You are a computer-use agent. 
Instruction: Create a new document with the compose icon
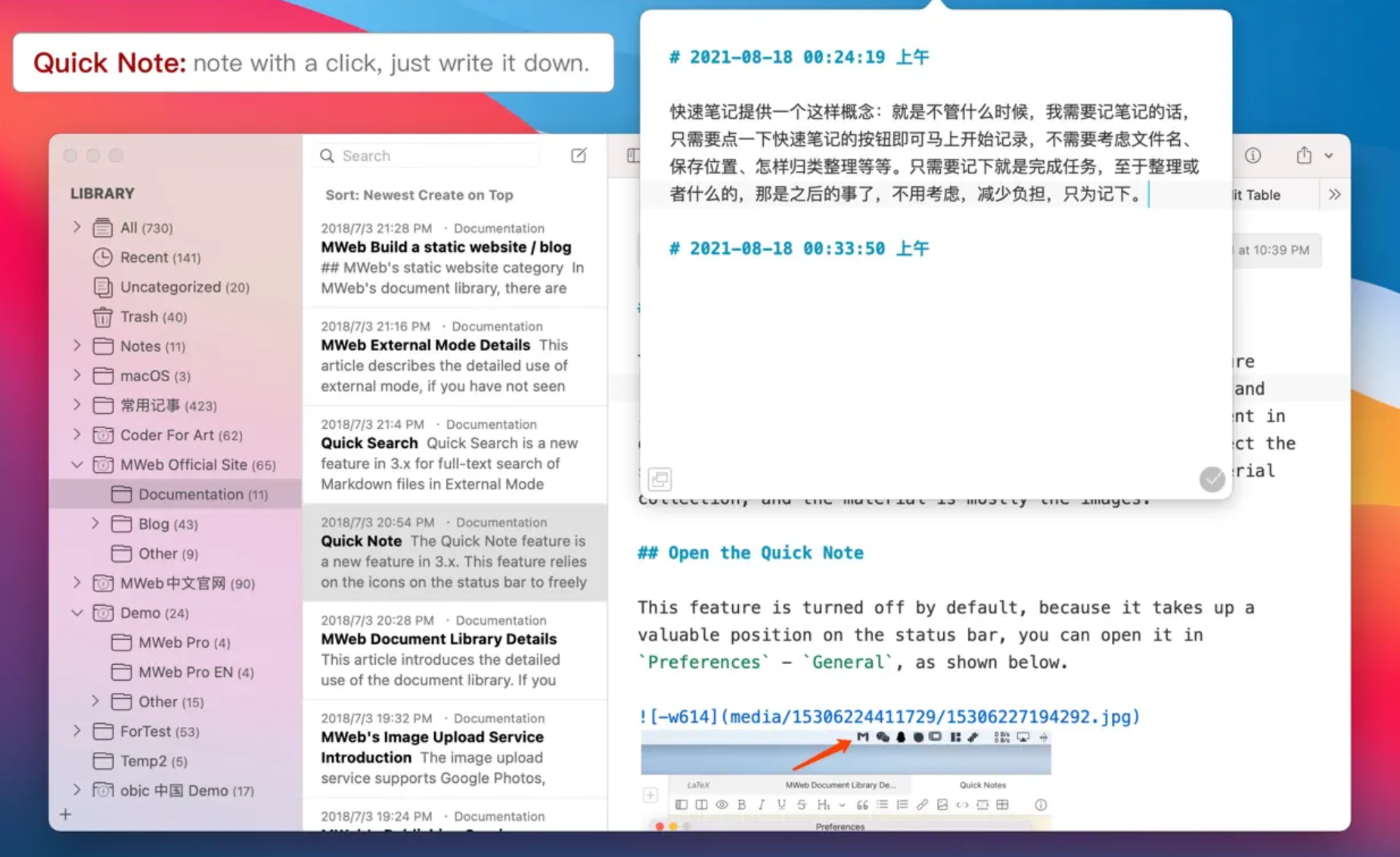(x=579, y=155)
